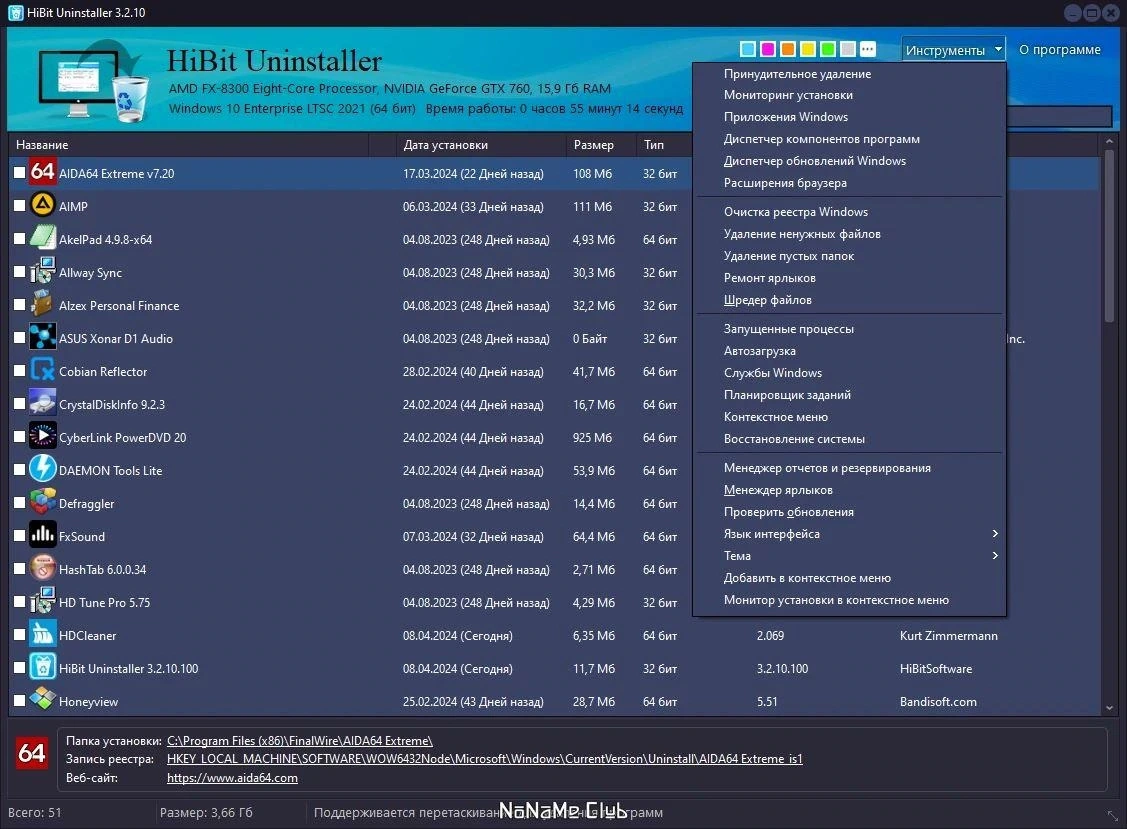The width and height of the screenshot is (1127, 829).
Task: Choose the cyan theme color swatch
Action: click(748, 49)
